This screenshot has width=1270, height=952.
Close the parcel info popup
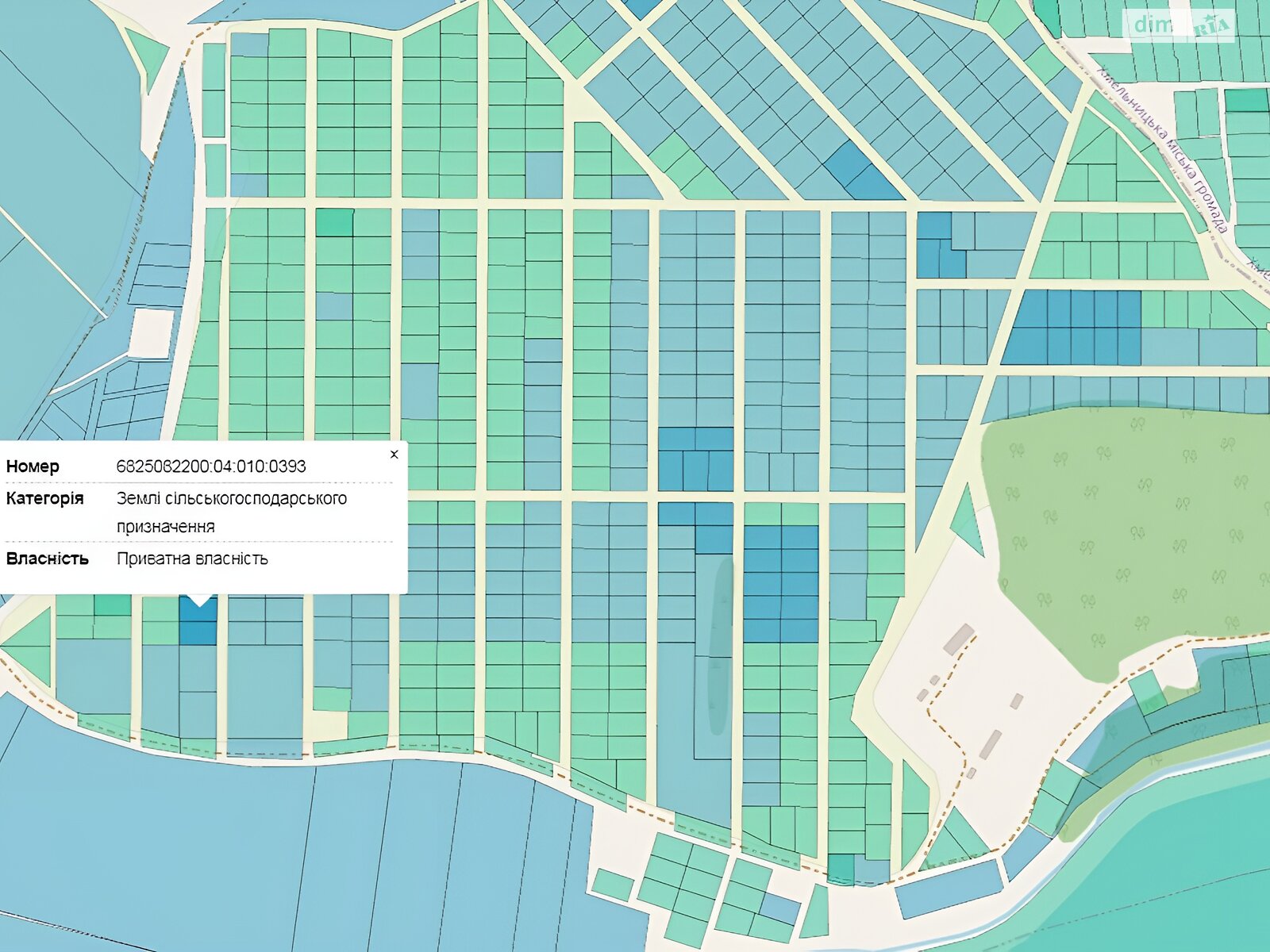click(394, 455)
